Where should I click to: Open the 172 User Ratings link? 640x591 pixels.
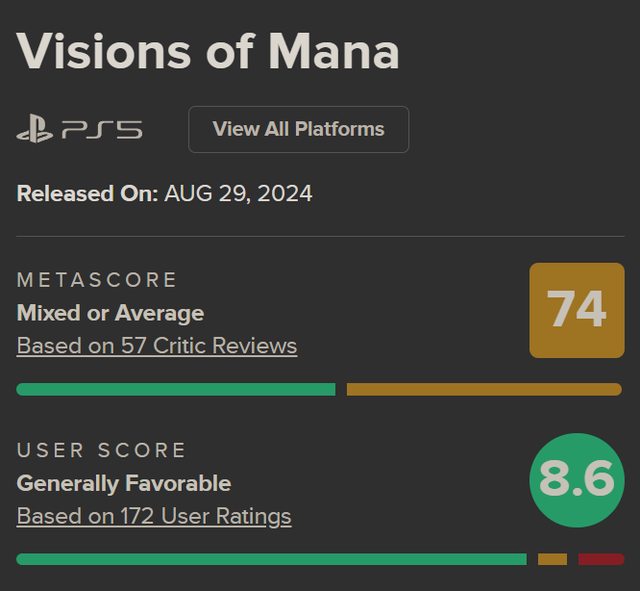coord(154,516)
